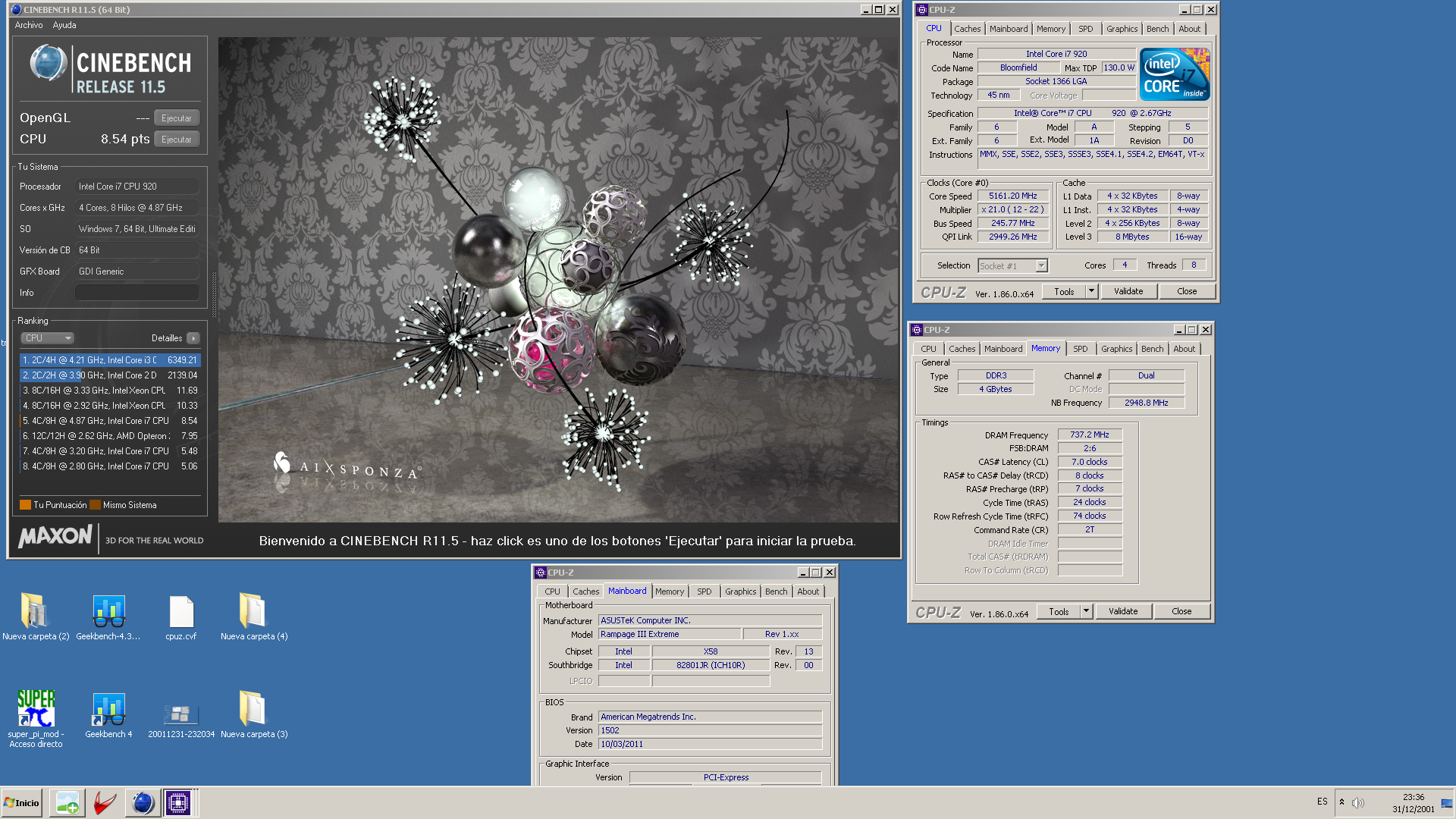Select the cpuz.cvf file icon
The height and width of the screenshot is (819, 1456).
coord(181,617)
